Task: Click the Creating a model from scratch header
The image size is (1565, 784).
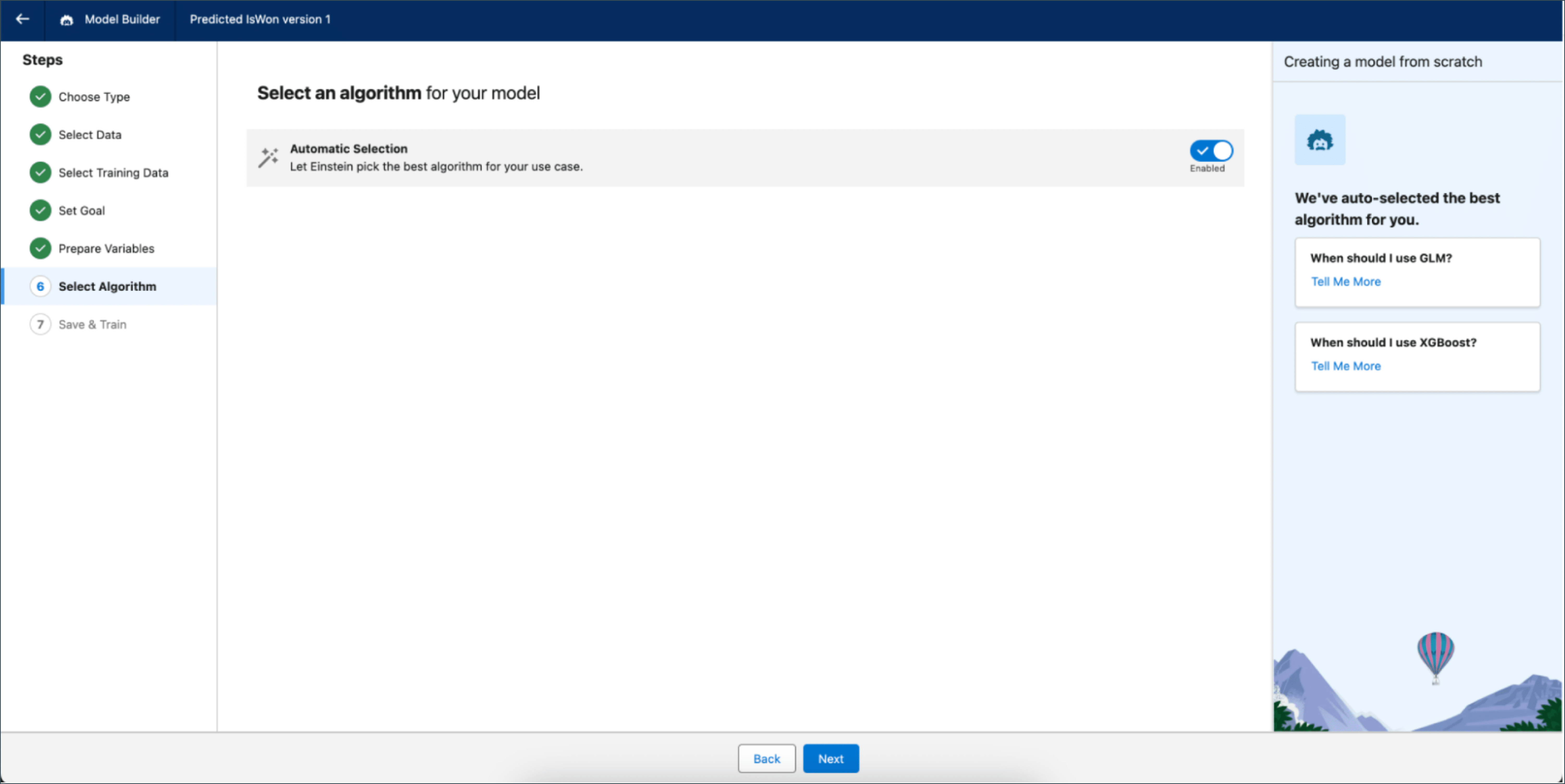Action: point(1383,62)
